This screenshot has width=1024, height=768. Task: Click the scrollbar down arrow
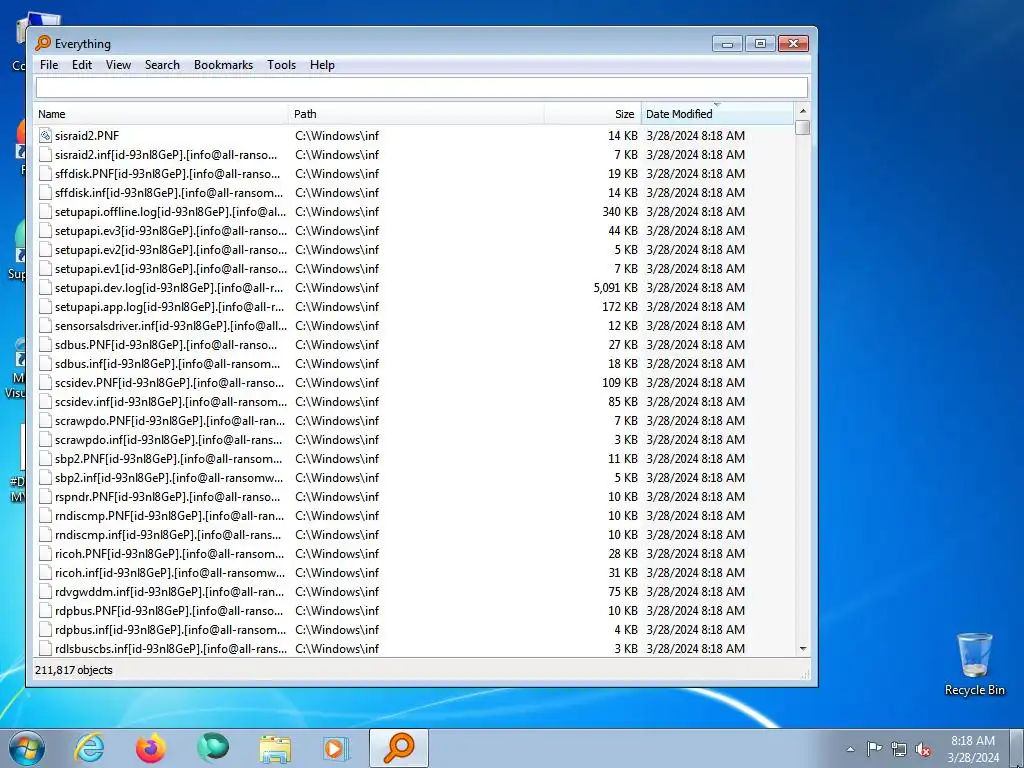coord(803,649)
